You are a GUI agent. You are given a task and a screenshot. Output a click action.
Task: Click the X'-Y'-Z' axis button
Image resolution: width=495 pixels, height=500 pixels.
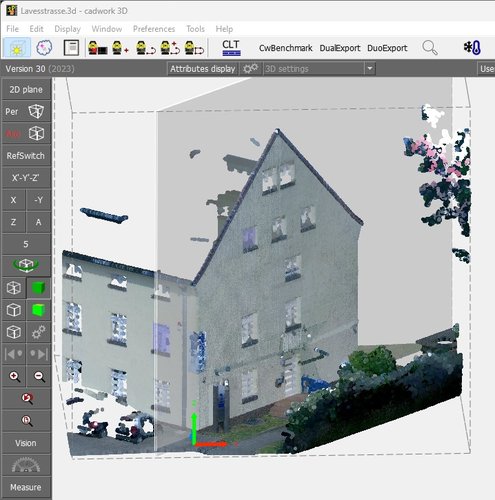pyautogui.click(x=26, y=178)
